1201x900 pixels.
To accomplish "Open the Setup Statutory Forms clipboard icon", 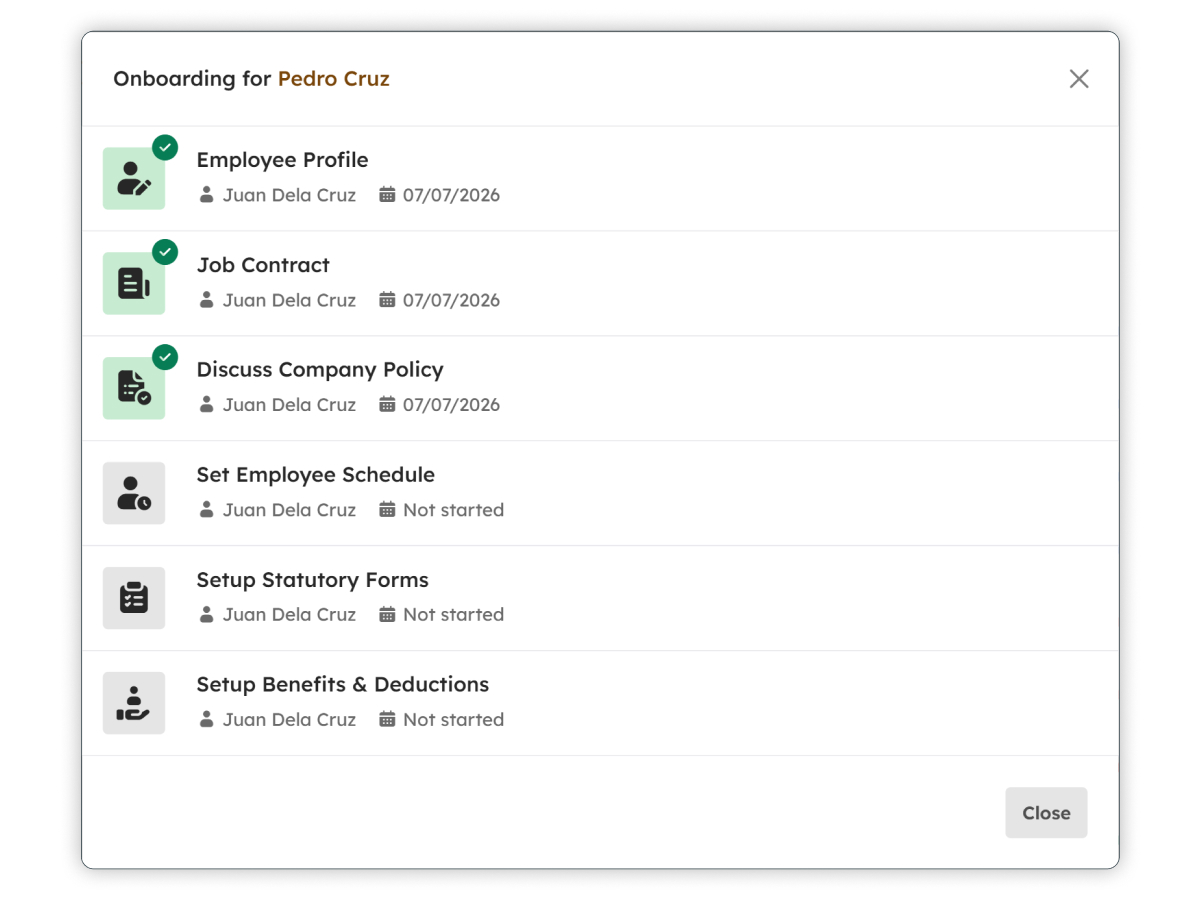I will 134,598.
